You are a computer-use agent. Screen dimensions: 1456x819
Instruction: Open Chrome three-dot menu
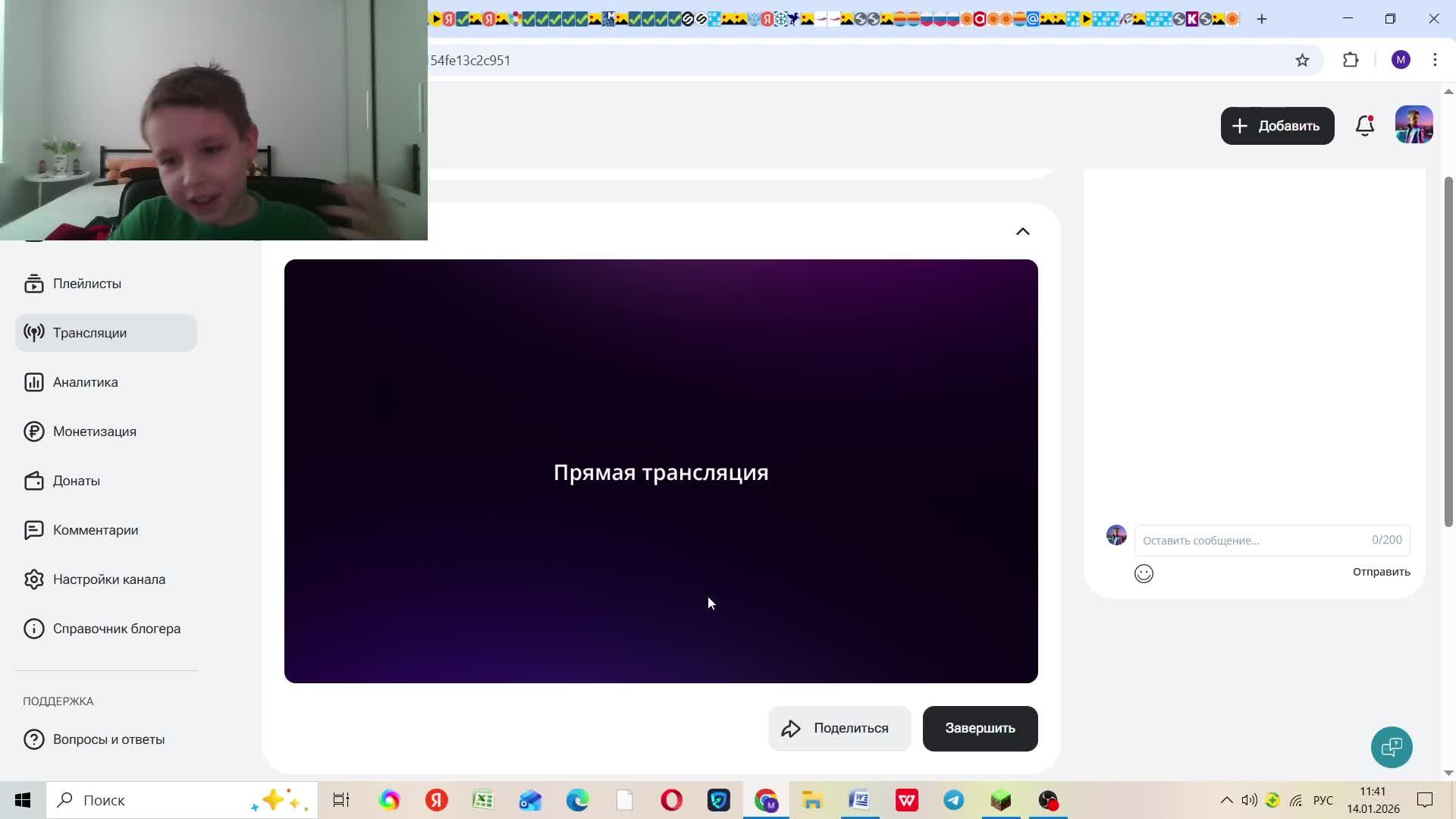1435,61
